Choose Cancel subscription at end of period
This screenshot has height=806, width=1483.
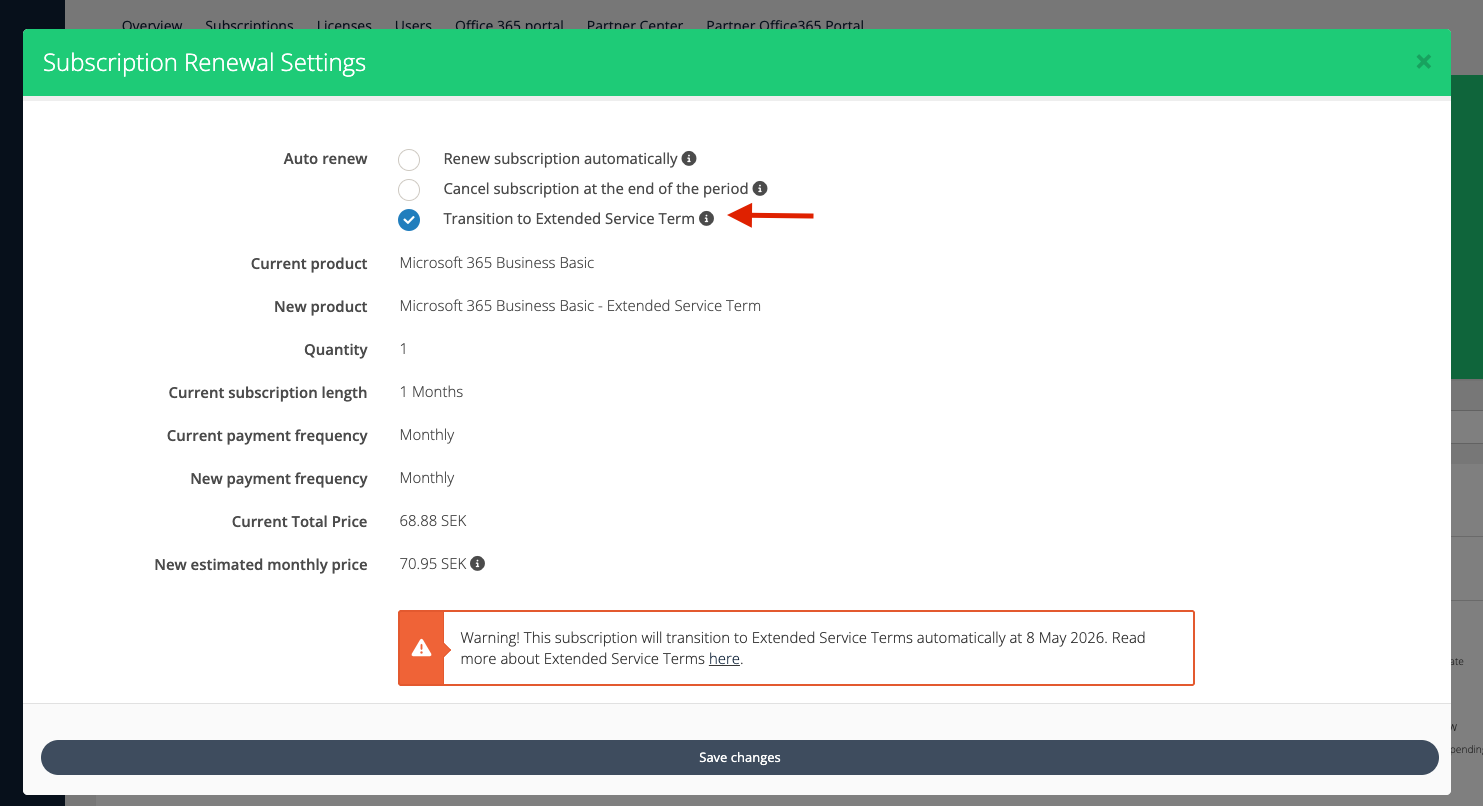[409, 190]
